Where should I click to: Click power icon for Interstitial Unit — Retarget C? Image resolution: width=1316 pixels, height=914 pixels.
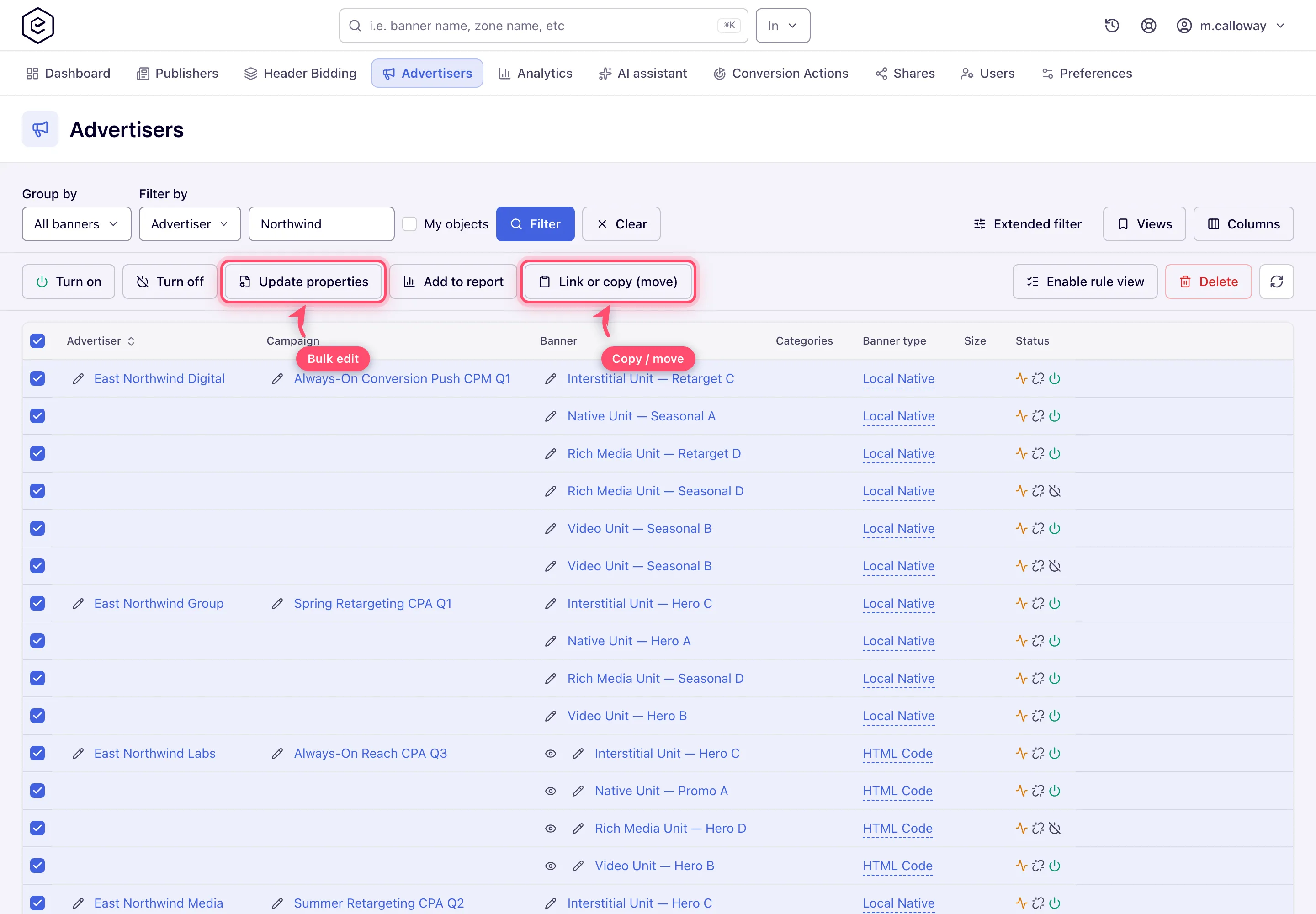click(x=1055, y=378)
